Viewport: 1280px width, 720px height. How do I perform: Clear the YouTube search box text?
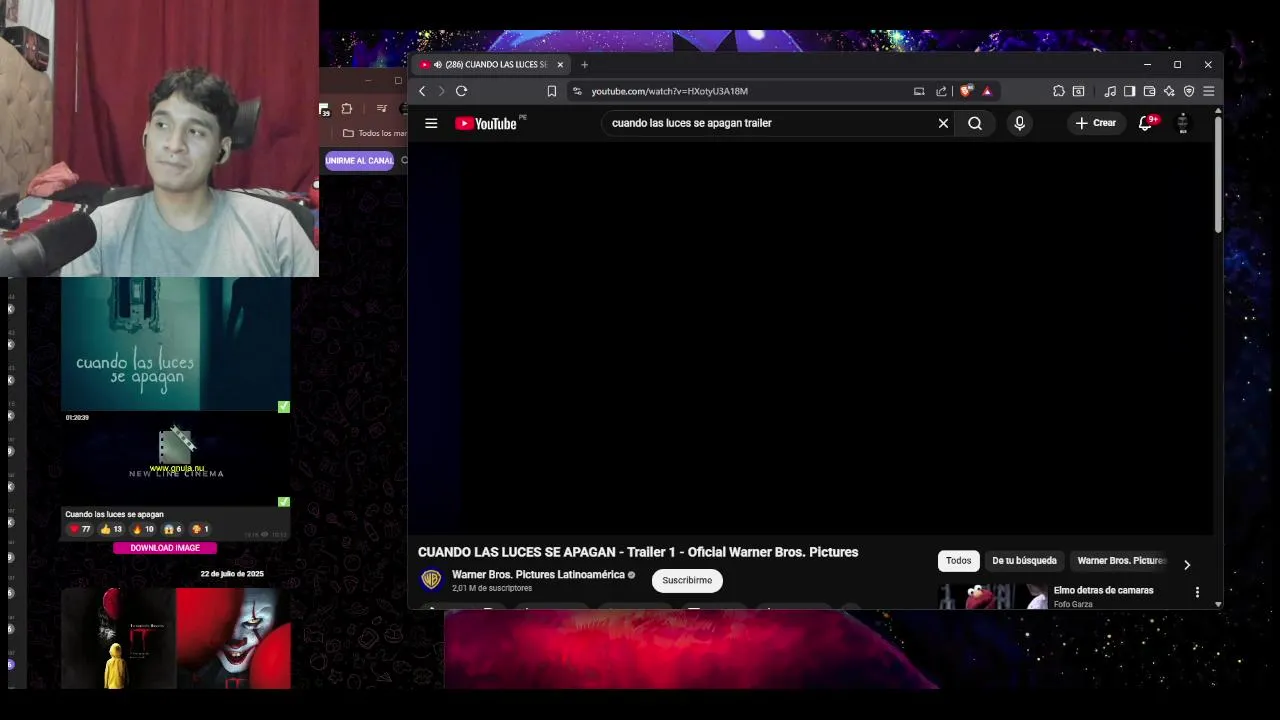click(x=943, y=123)
